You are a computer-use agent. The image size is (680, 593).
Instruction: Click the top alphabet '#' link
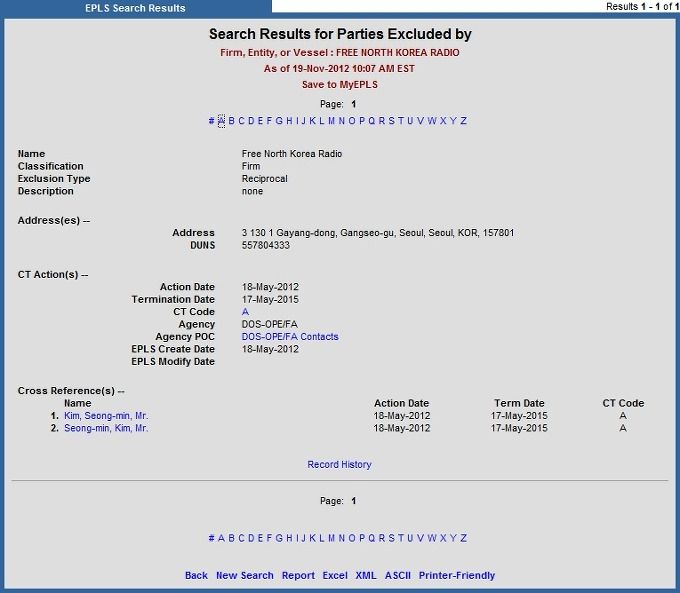(211, 121)
